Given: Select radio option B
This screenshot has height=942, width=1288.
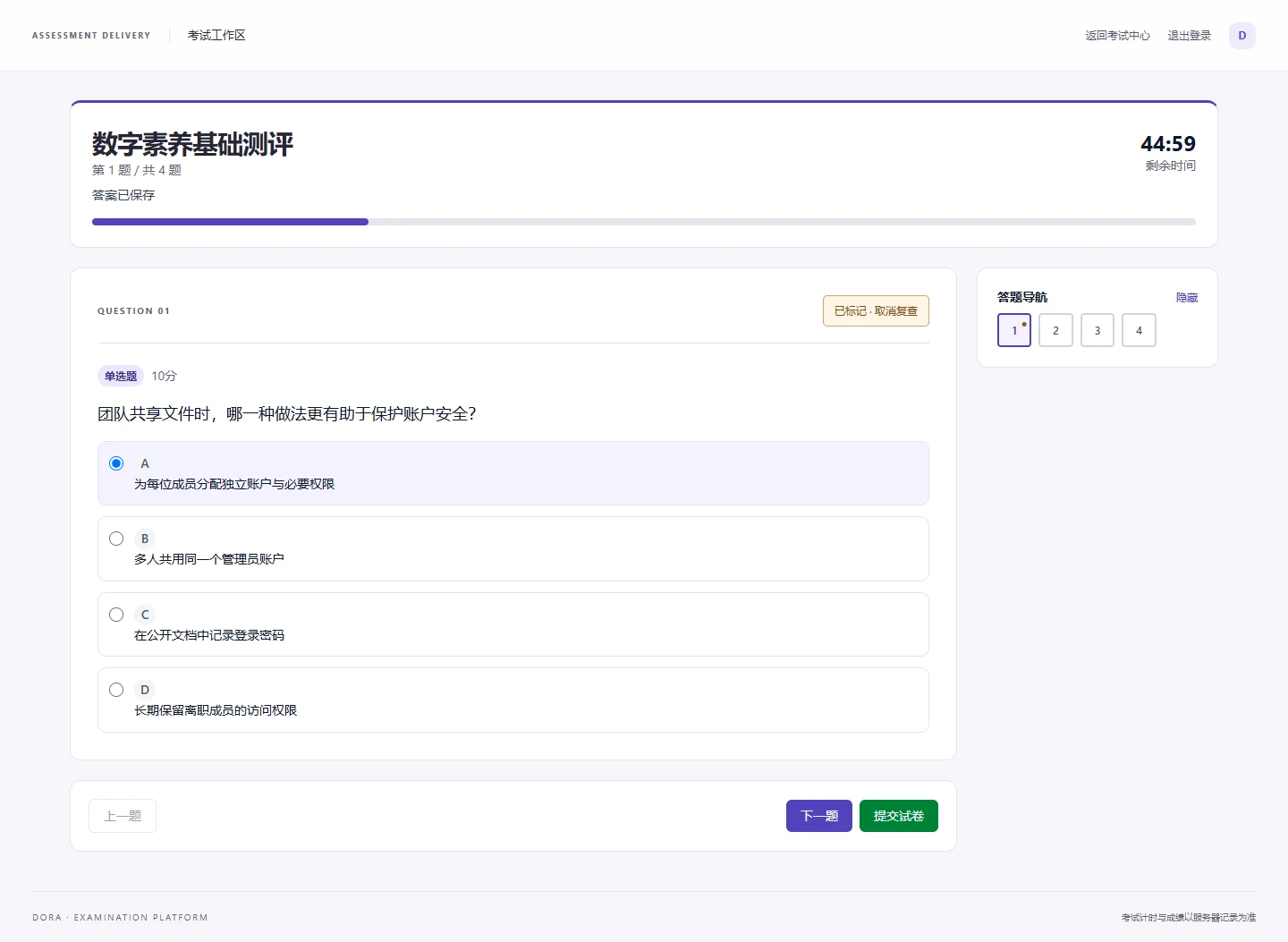Looking at the screenshot, I should (x=116, y=539).
